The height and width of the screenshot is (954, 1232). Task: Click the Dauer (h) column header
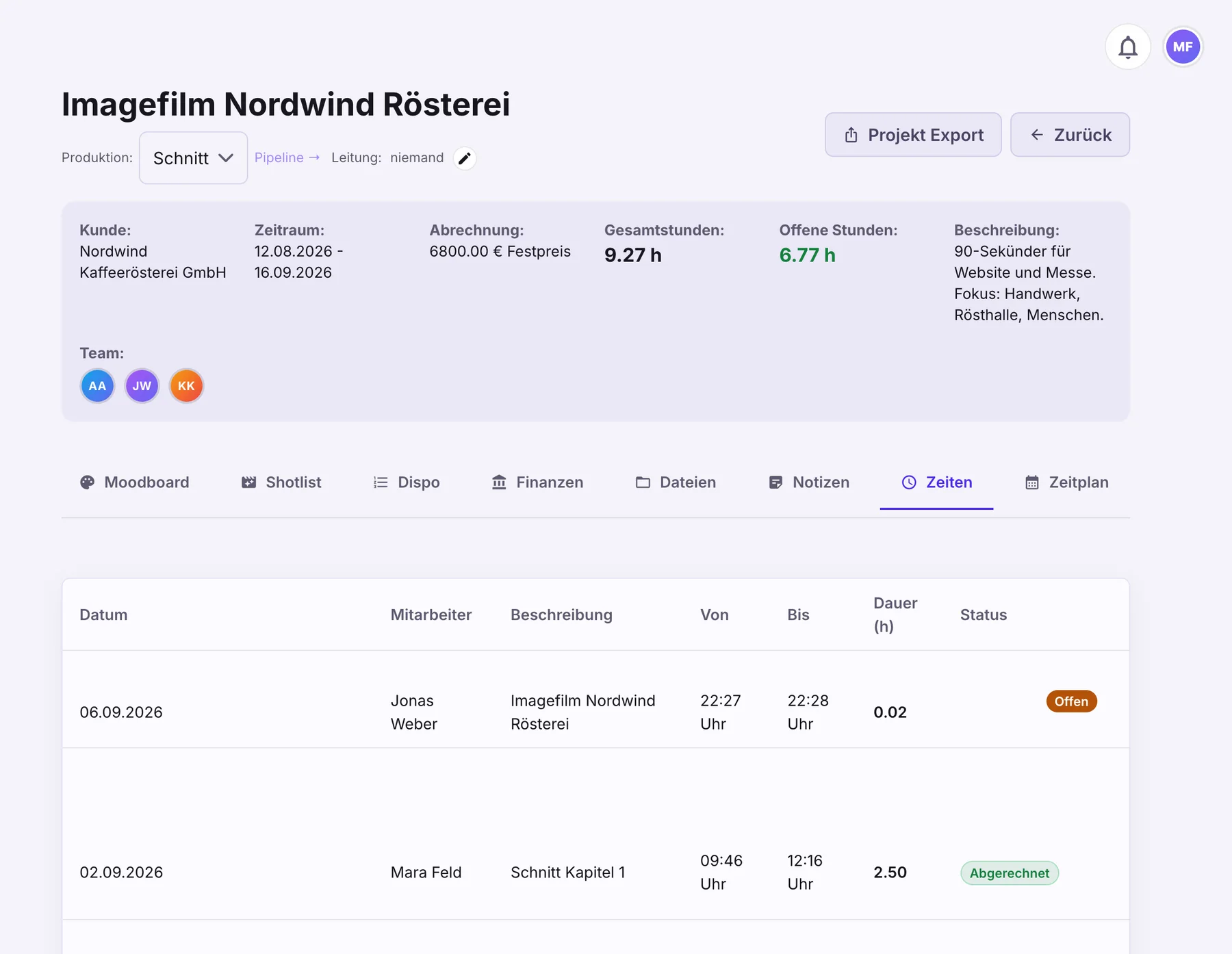[895, 615]
